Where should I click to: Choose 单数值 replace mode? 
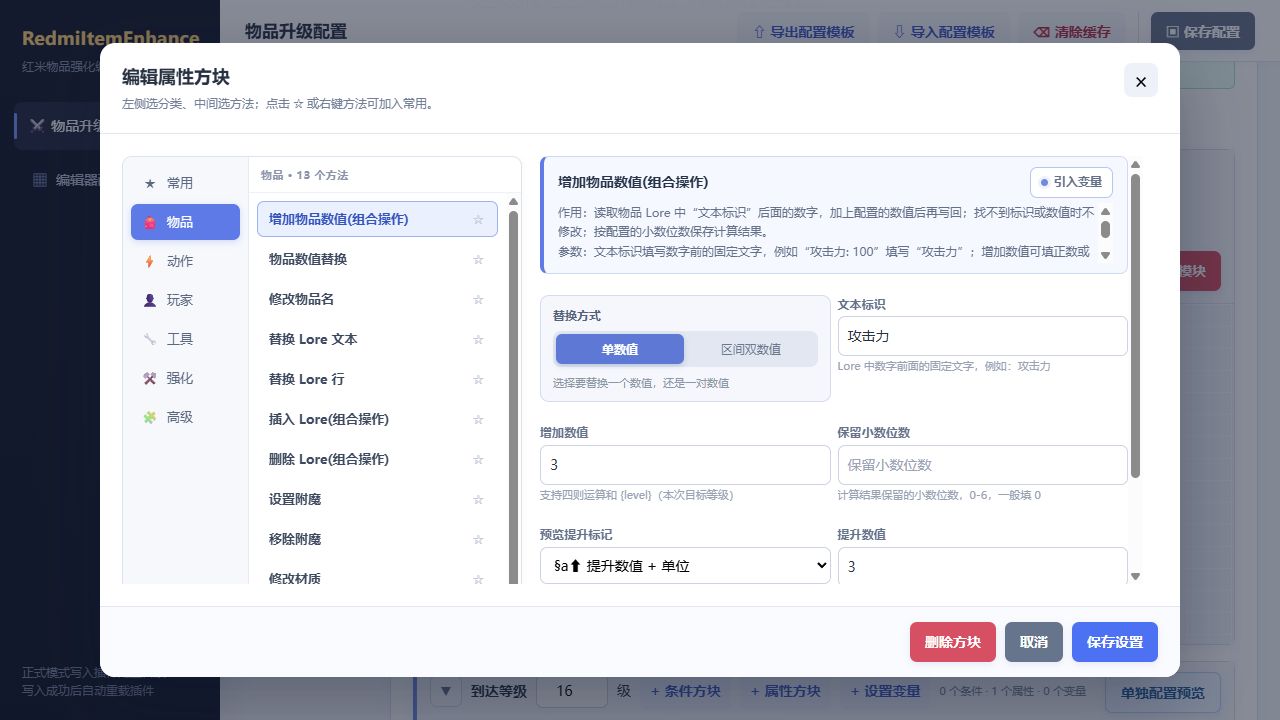pyautogui.click(x=620, y=349)
